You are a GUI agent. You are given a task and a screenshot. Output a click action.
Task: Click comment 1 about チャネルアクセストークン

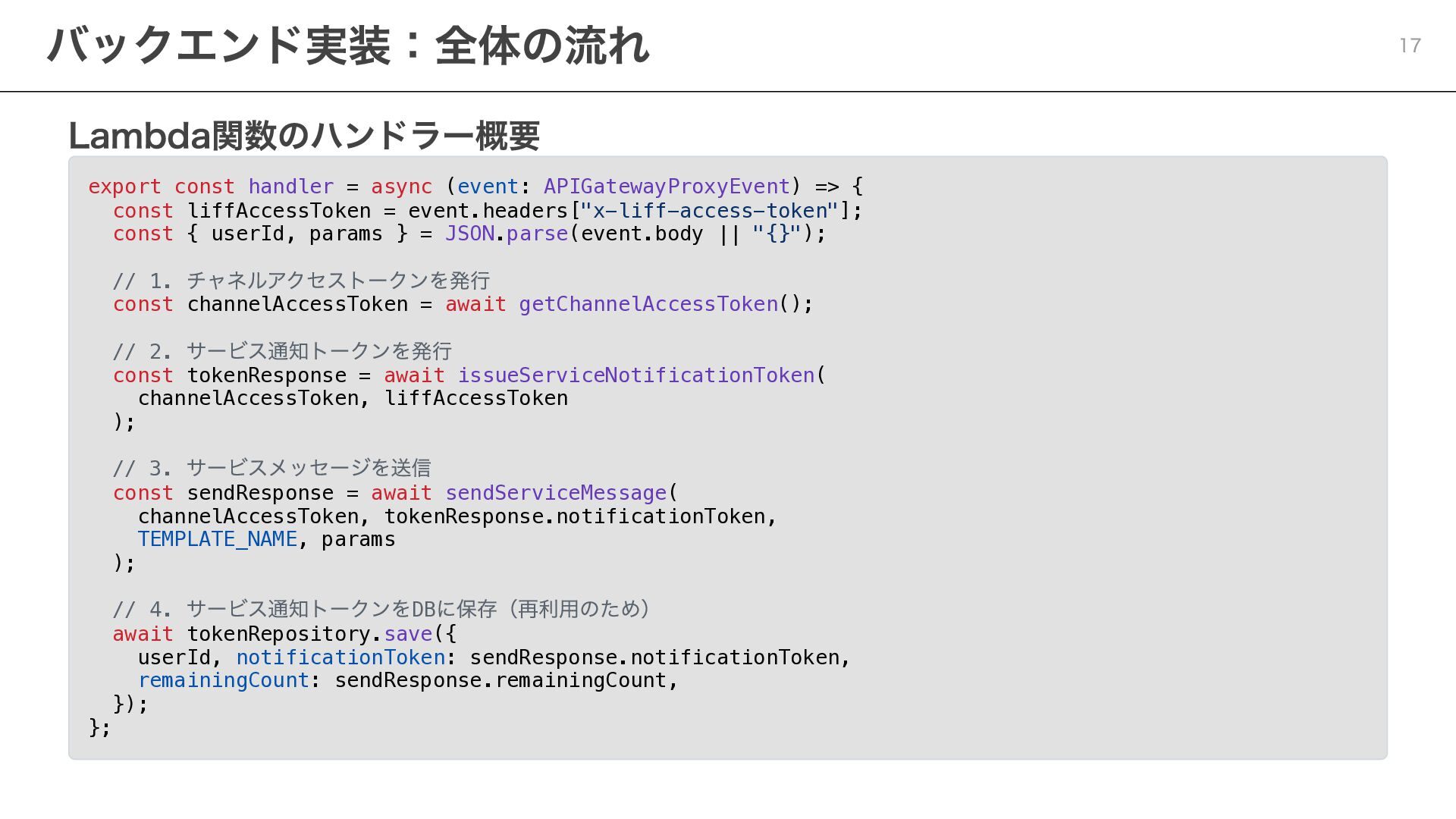(301, 281)
